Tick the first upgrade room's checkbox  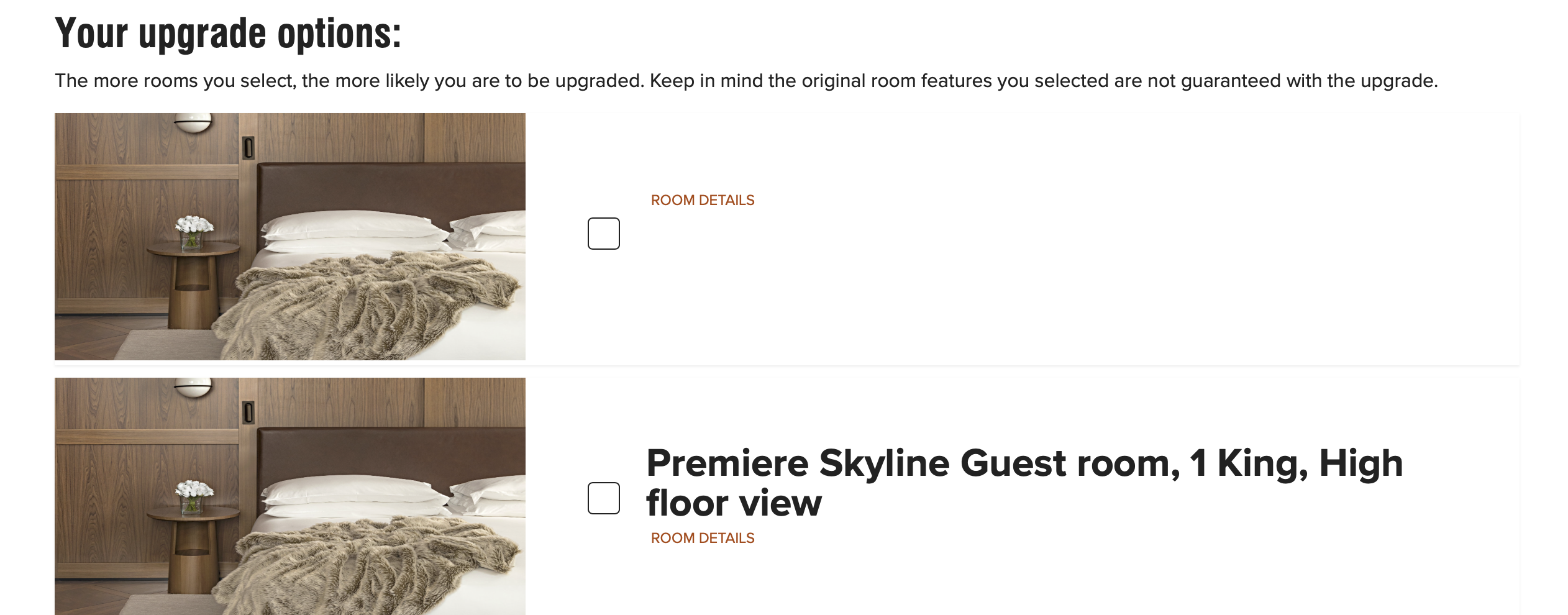pos(603,234)
